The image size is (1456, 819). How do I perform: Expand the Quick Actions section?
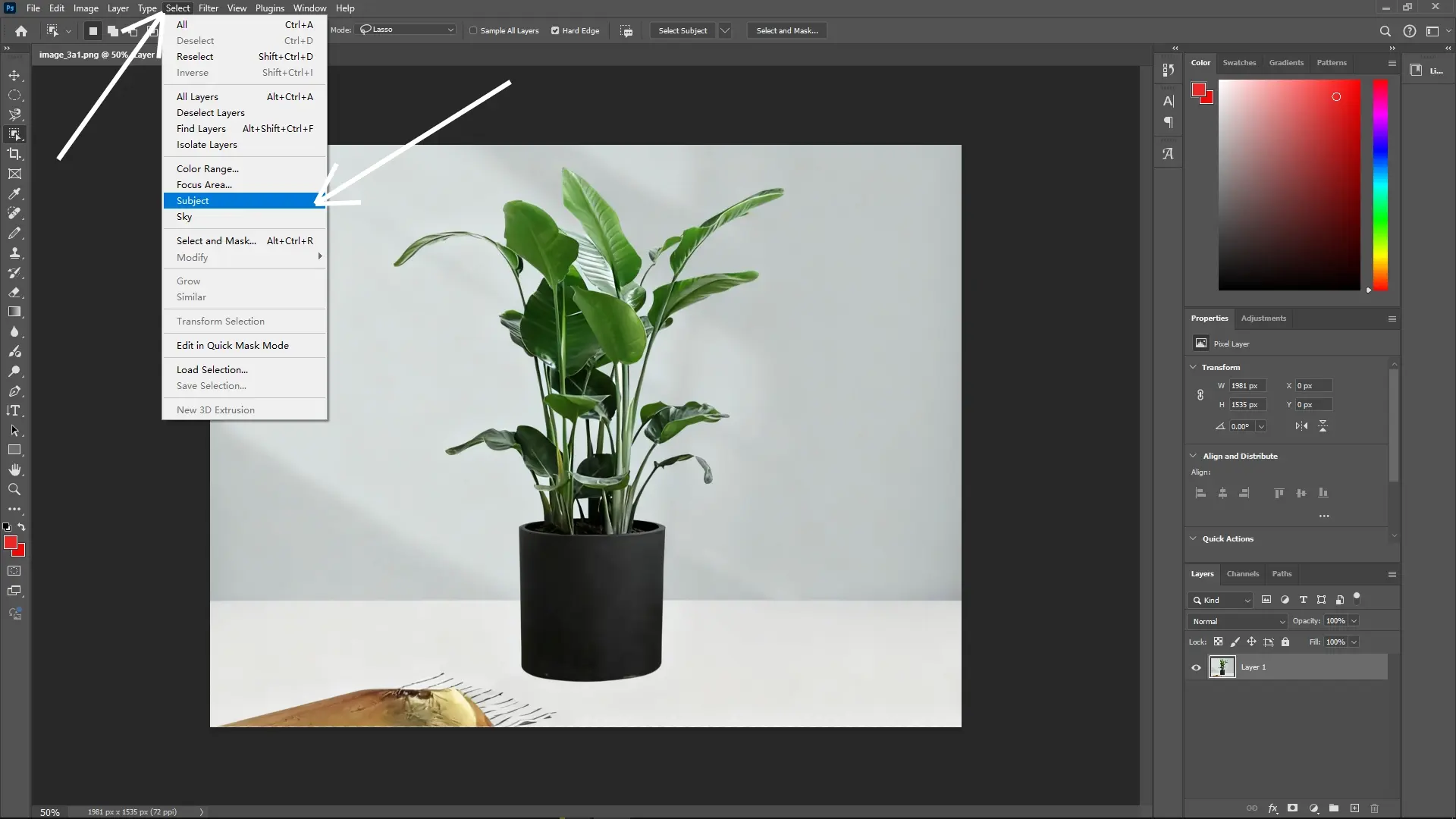pyautogui.click(x=1194, y=538)
